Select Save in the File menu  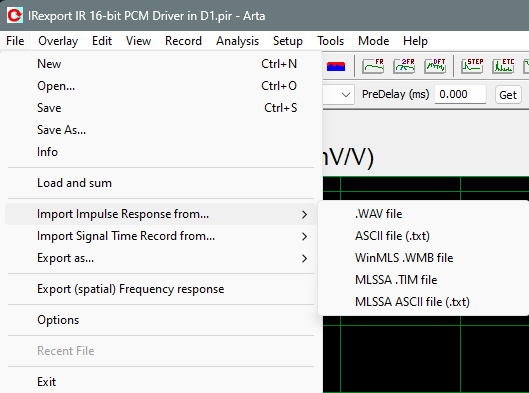pos(161,108)
